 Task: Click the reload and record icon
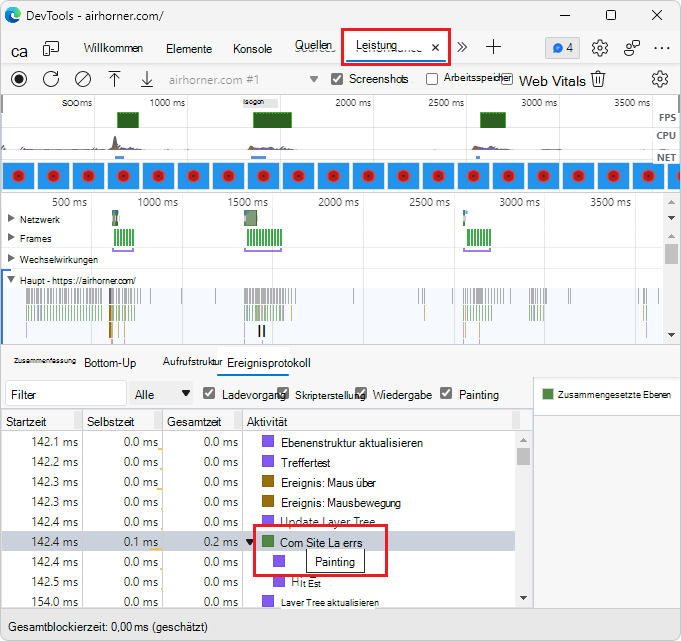click(51, 79)
